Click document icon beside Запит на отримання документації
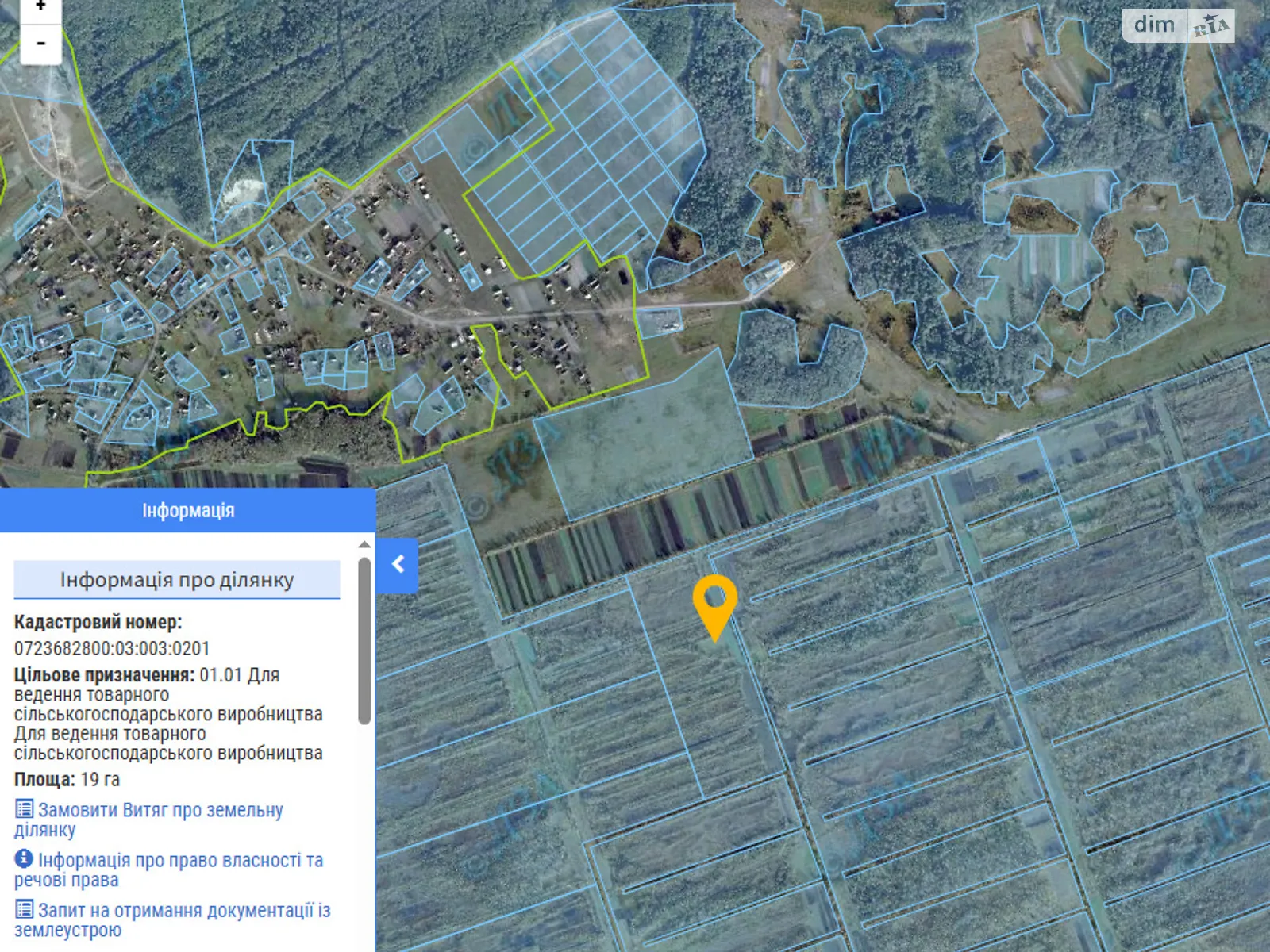Viewport: 1270px width, 952px height. pyautogui.click(x=25, y=909)
